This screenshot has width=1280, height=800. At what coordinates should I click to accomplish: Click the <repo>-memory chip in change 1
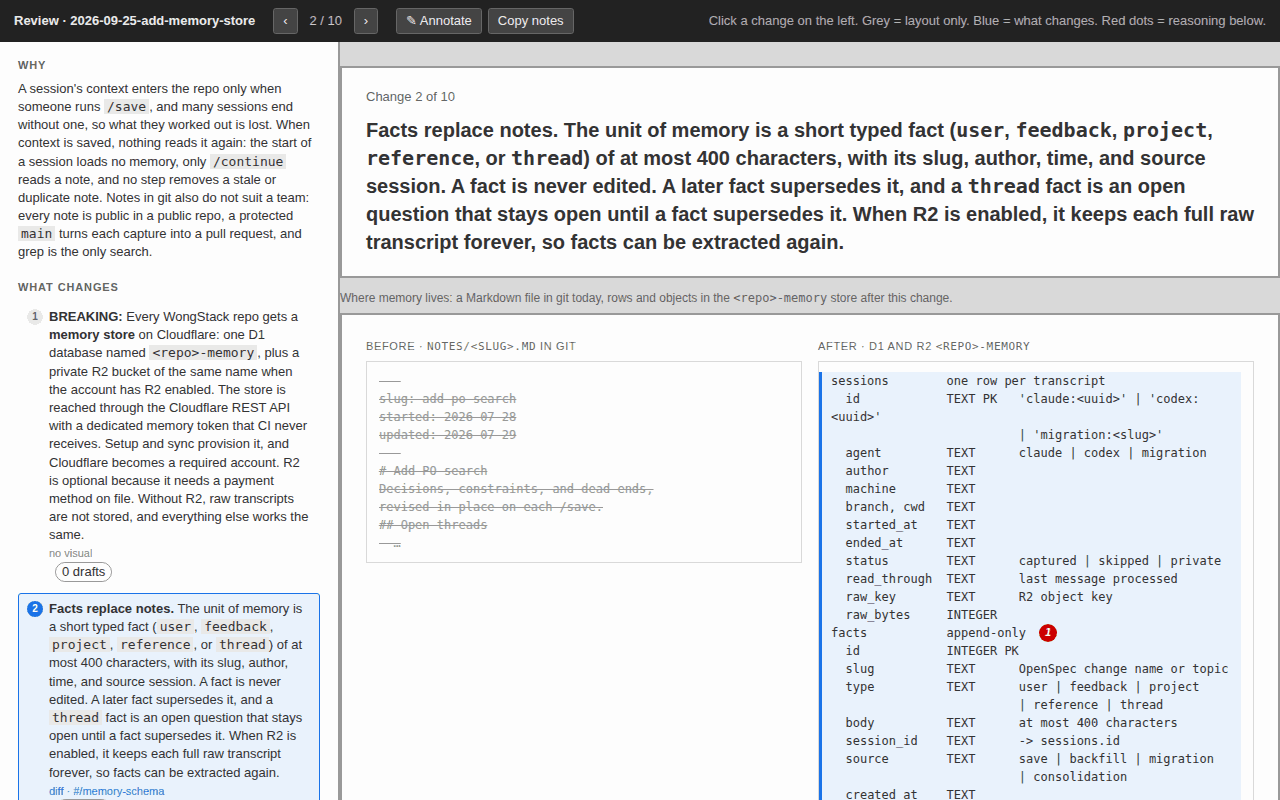[204, 353]
